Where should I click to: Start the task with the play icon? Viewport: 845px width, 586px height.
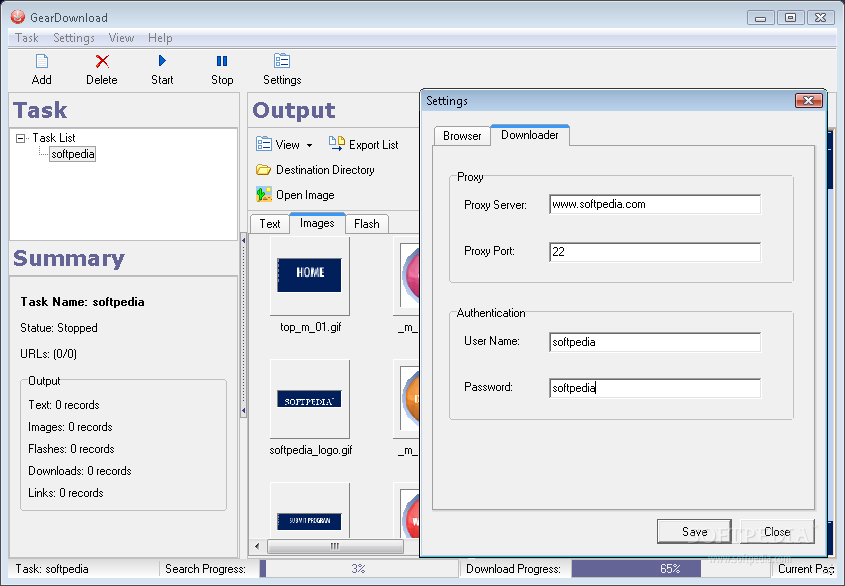tap(162, 61)
